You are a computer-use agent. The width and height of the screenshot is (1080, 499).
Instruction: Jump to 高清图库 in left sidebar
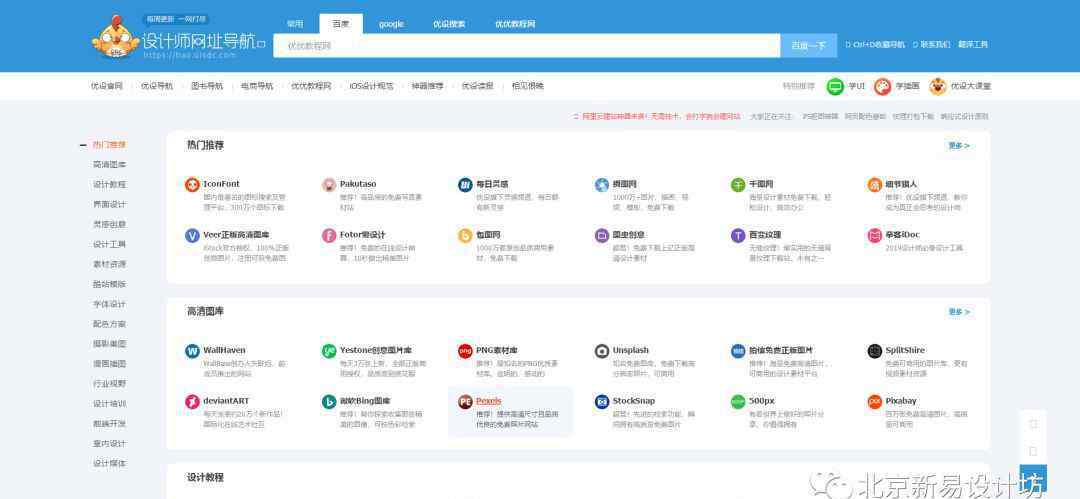click(110, 165)
